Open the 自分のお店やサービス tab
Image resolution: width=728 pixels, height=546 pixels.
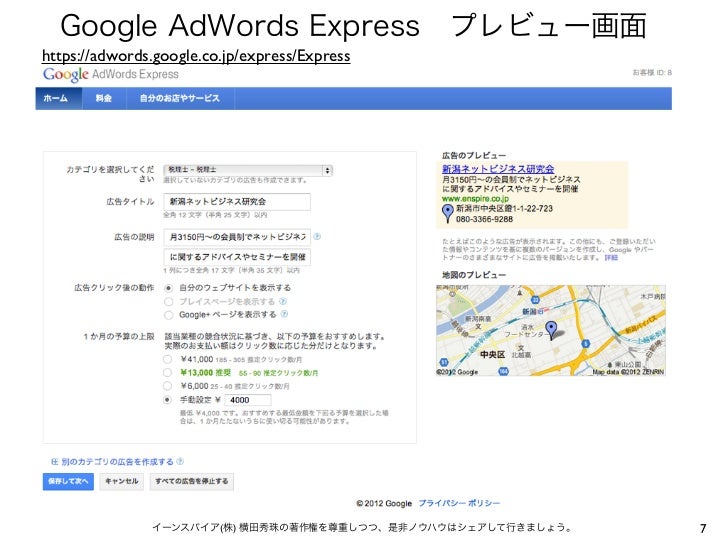pyautogui.click(x=180, y=98)
